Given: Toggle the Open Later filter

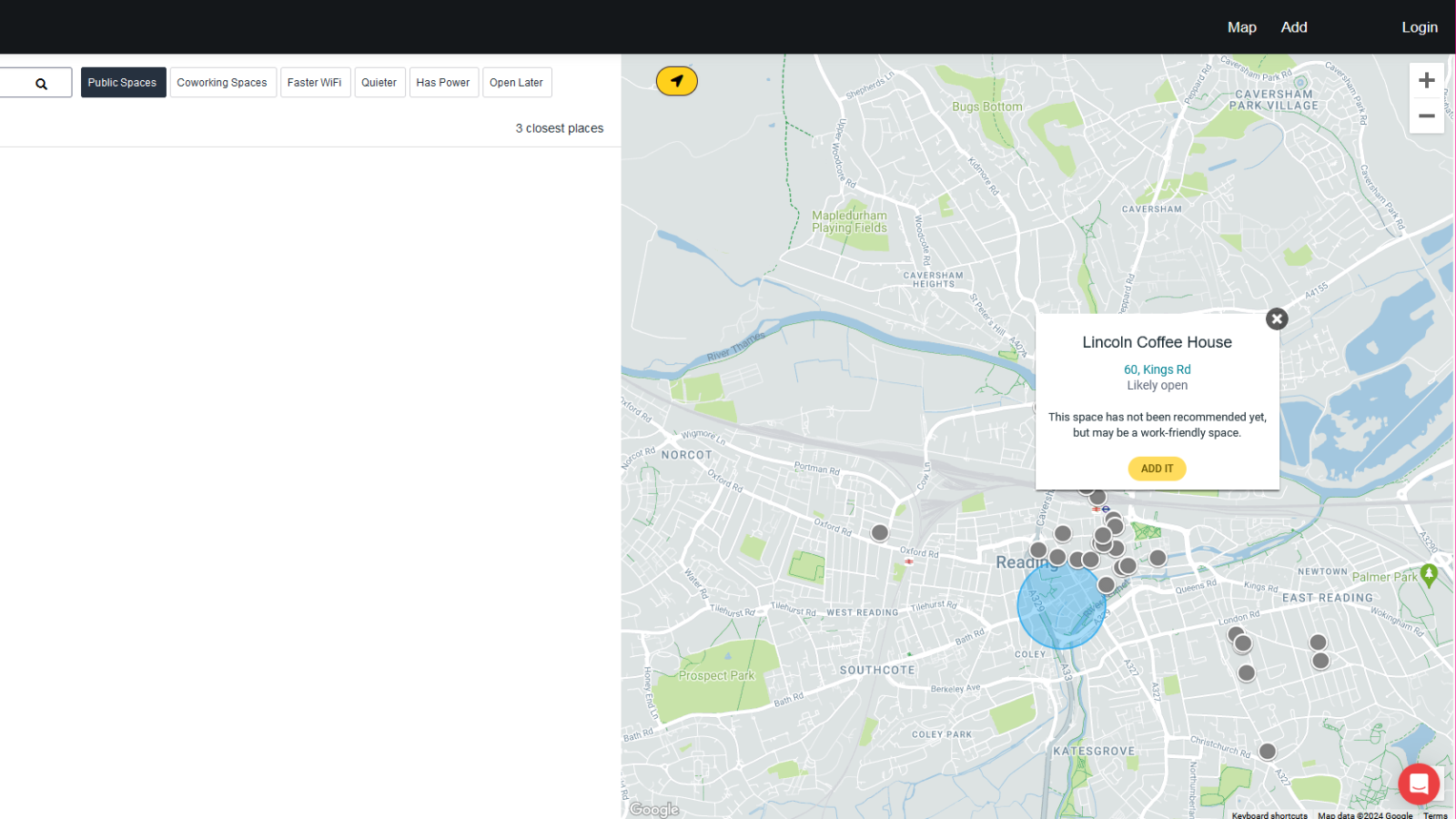Looking at the screenshot, I should (x=517, y=83).
